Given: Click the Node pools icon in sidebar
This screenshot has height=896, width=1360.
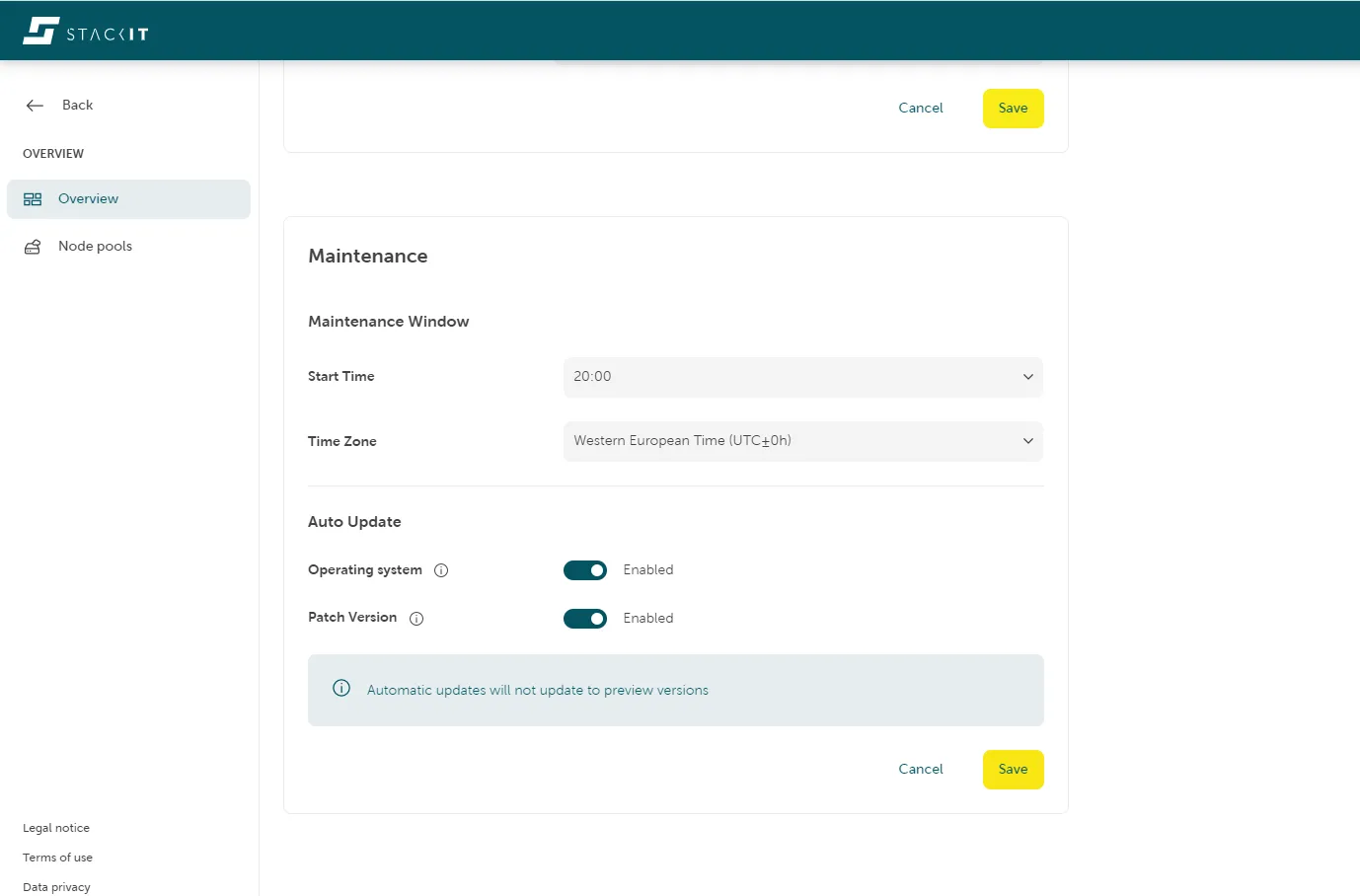Looking at the screenshot, I should (33, 246).
